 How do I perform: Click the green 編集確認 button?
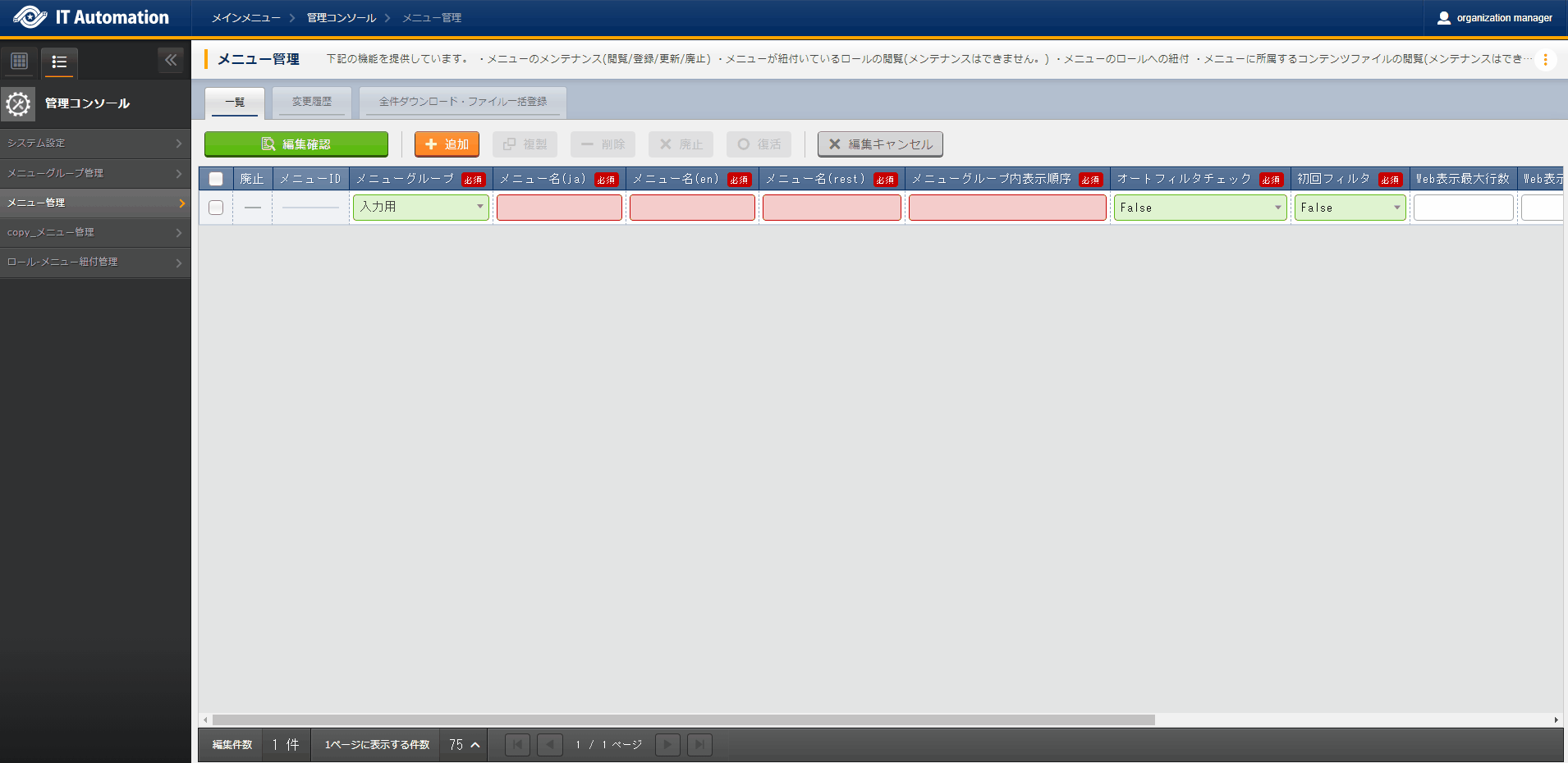296,144
